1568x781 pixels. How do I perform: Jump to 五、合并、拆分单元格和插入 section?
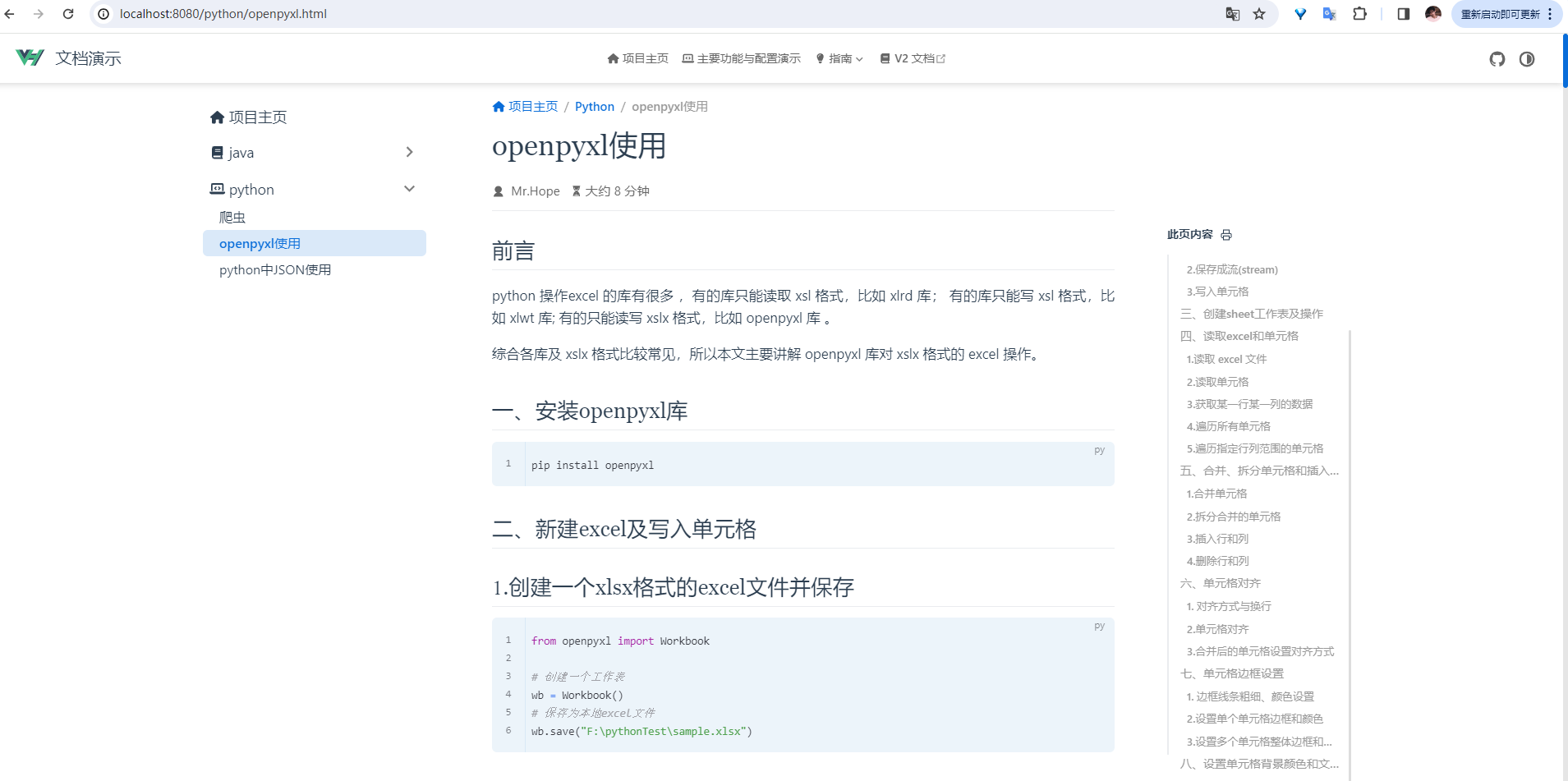1259,471
